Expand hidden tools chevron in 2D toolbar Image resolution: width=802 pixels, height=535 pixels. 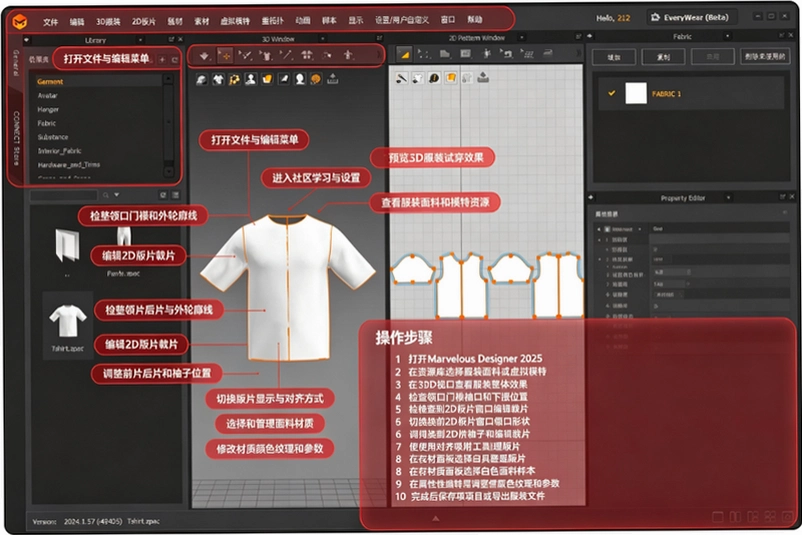click(578, 53)
